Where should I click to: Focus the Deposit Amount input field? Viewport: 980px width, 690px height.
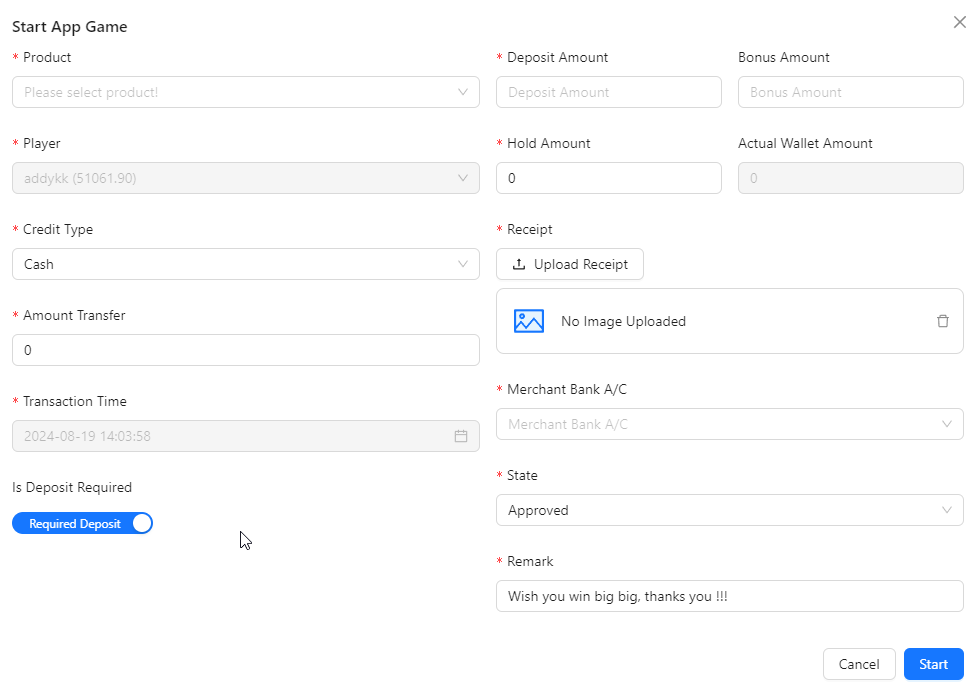tap(608, 92)
